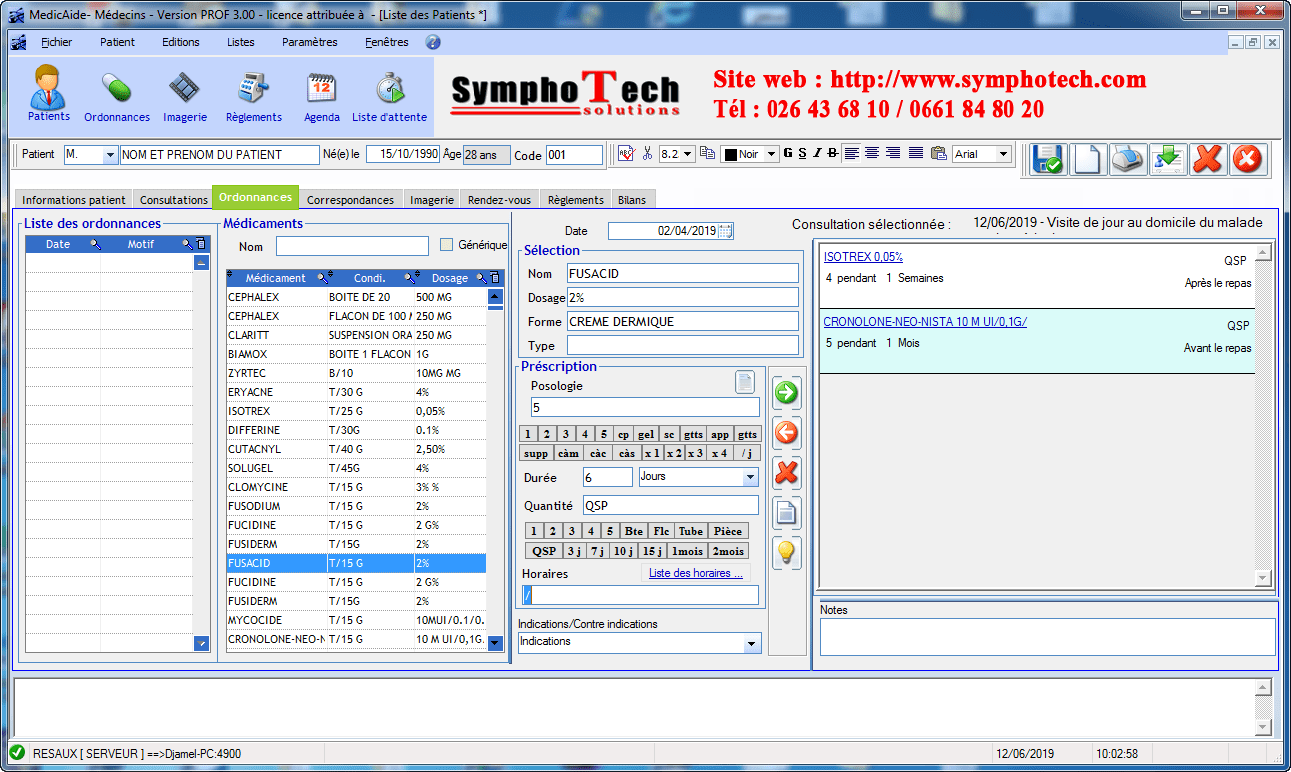Switch to the Correspondances tab

[350, 200]
